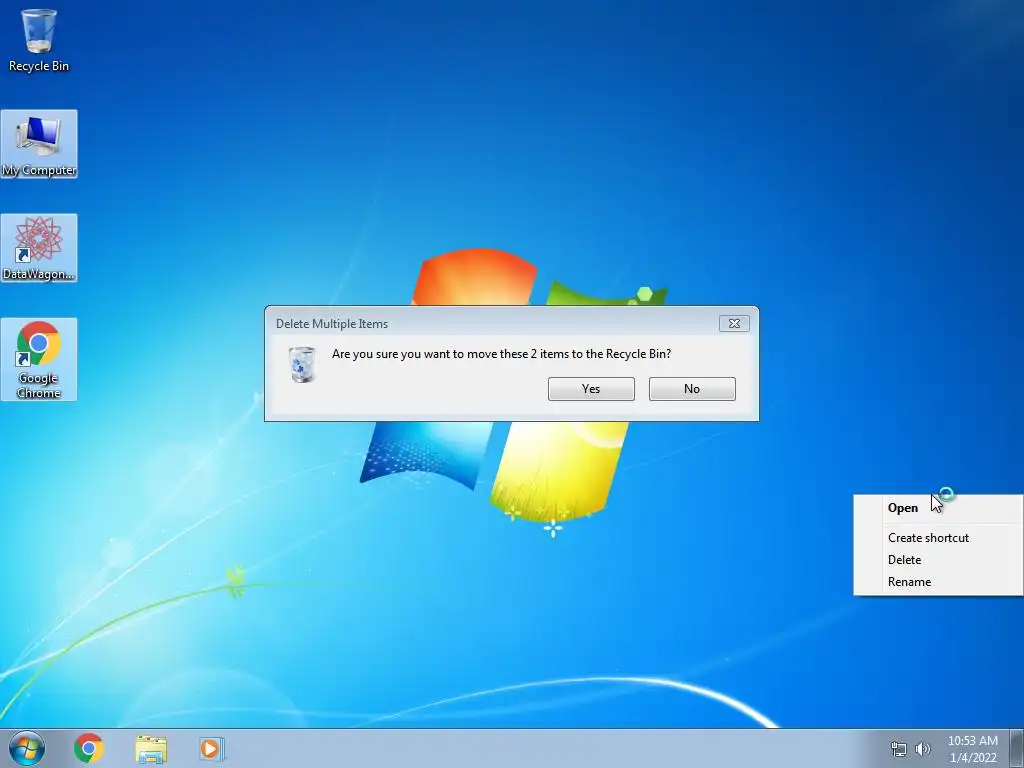Open the Windows Start menu orb

click(27, 748)
